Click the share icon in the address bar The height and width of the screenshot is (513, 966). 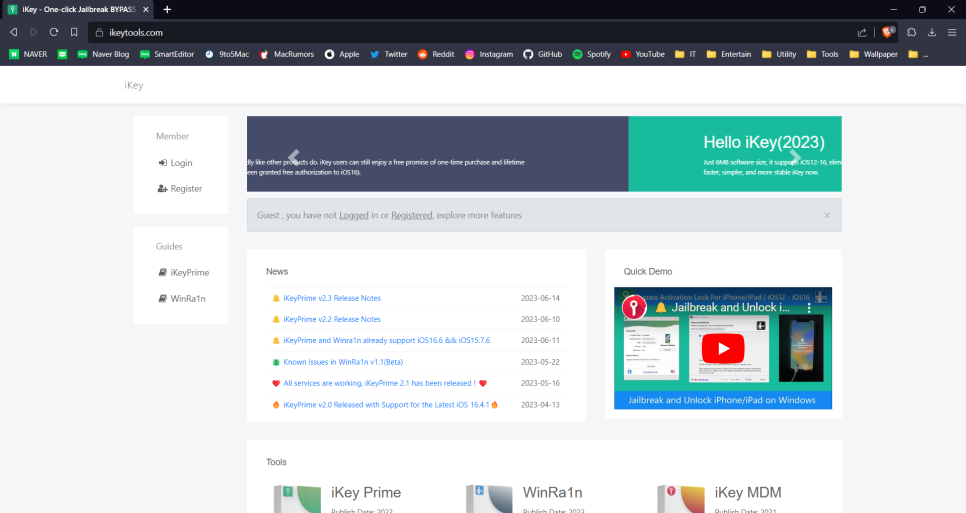click(x=862, y=33)
